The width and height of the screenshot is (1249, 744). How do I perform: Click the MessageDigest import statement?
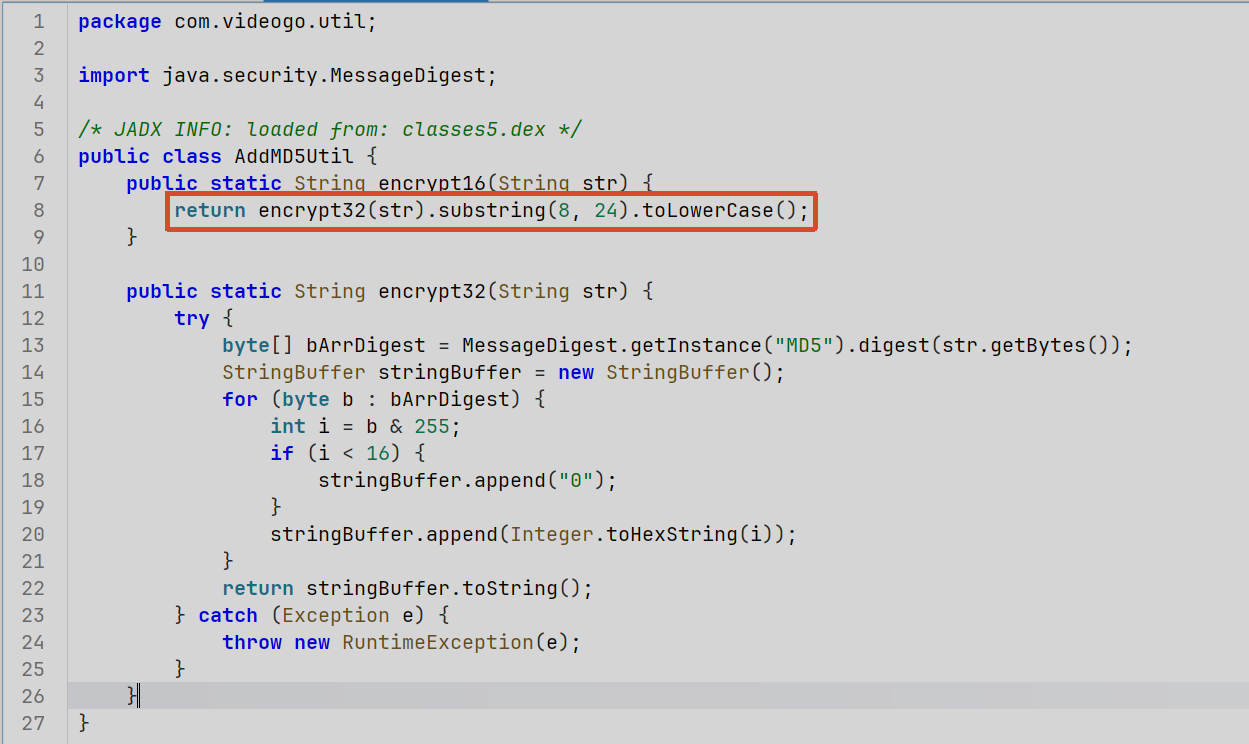pyautogui.click(x=287, y=75)
